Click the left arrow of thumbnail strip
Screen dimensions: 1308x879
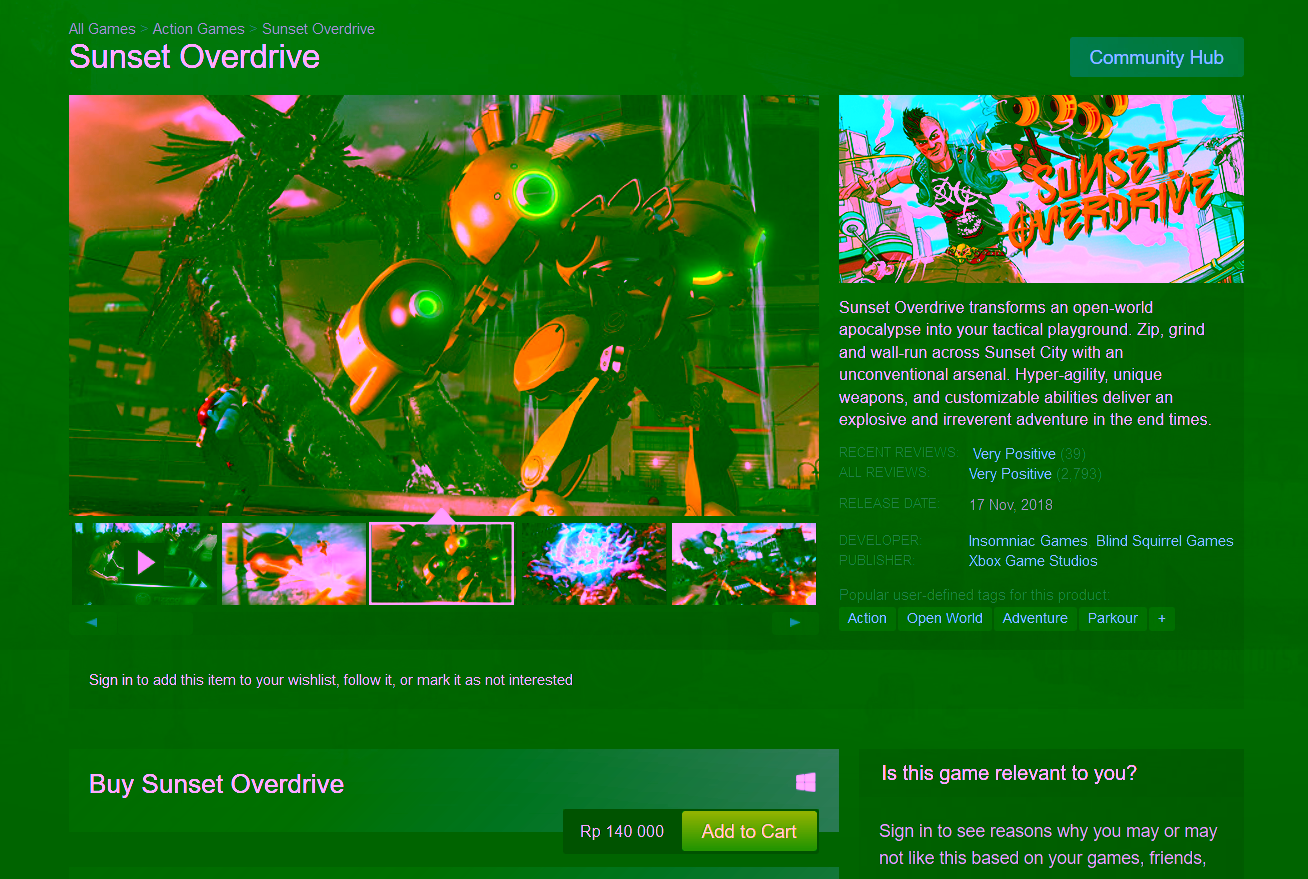tap(92, 622)
